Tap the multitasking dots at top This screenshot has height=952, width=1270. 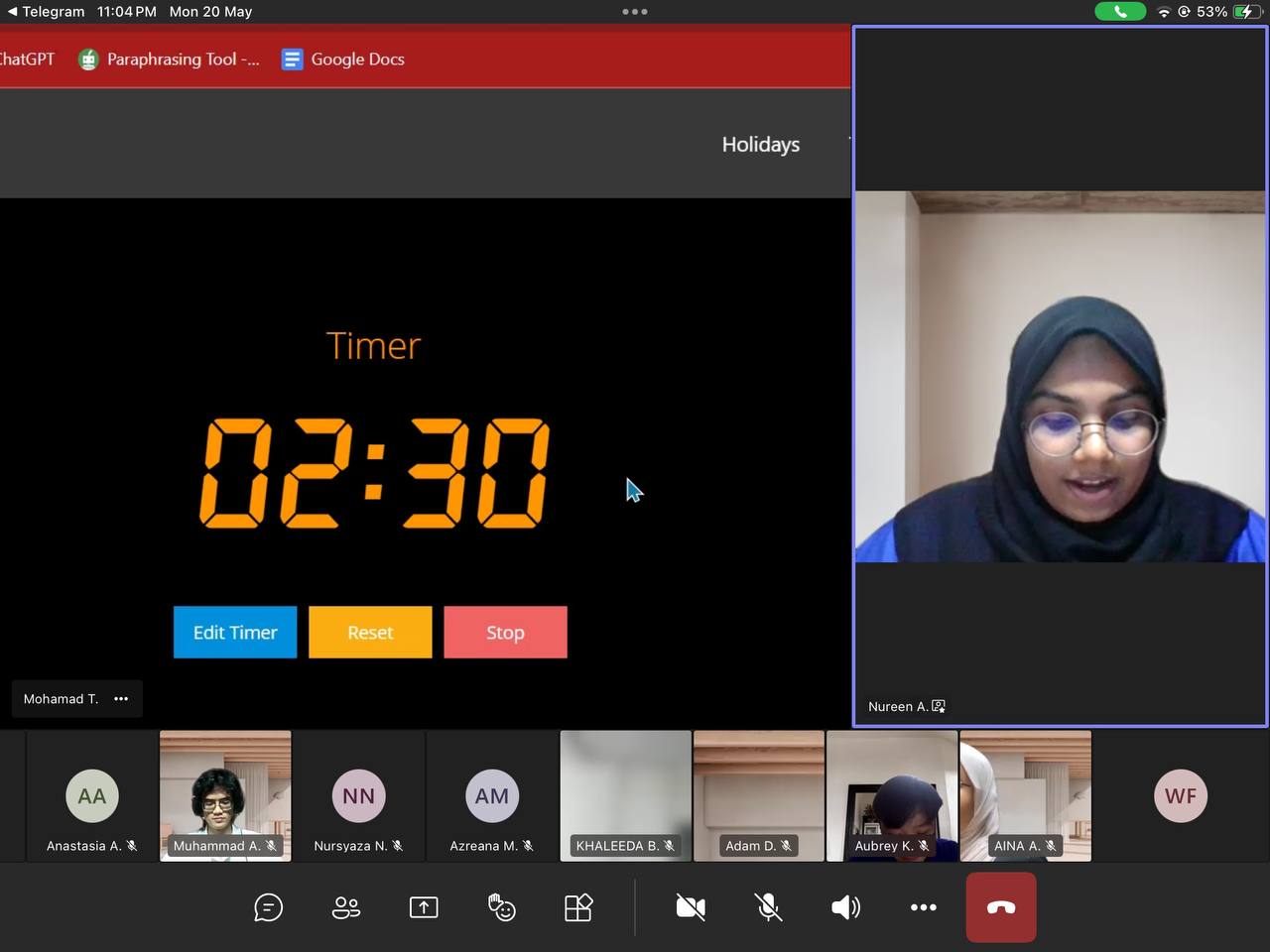click(635, 12)
